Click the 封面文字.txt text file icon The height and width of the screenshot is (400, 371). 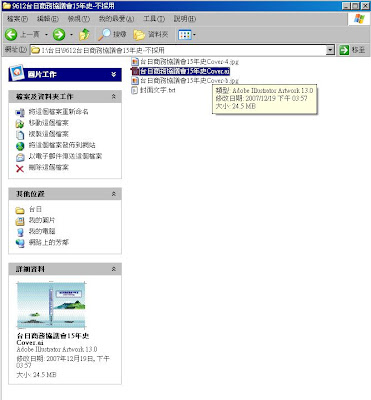(x=135, y=90)
